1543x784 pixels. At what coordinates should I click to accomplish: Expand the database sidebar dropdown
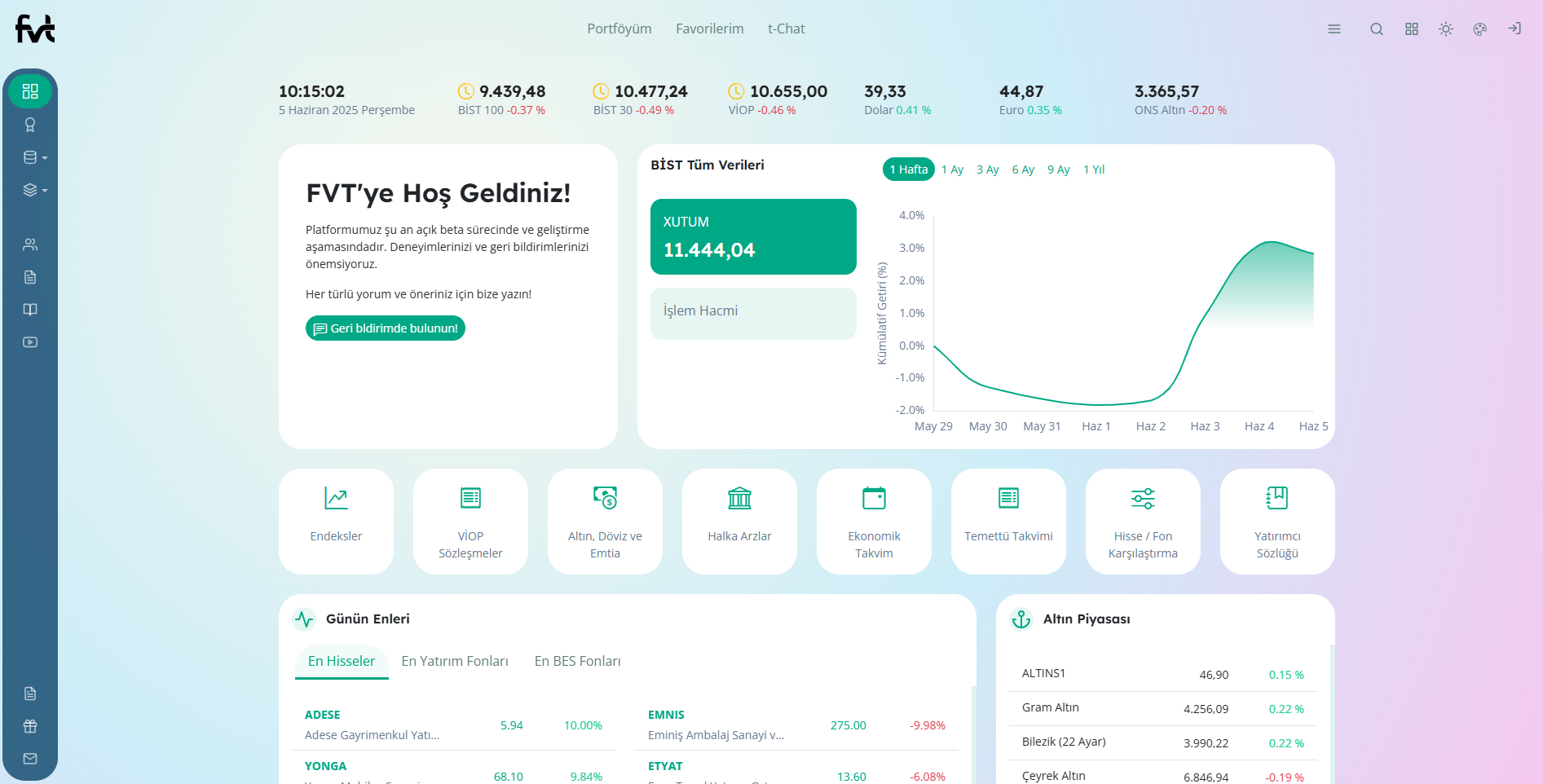click(x=35, y=157)
